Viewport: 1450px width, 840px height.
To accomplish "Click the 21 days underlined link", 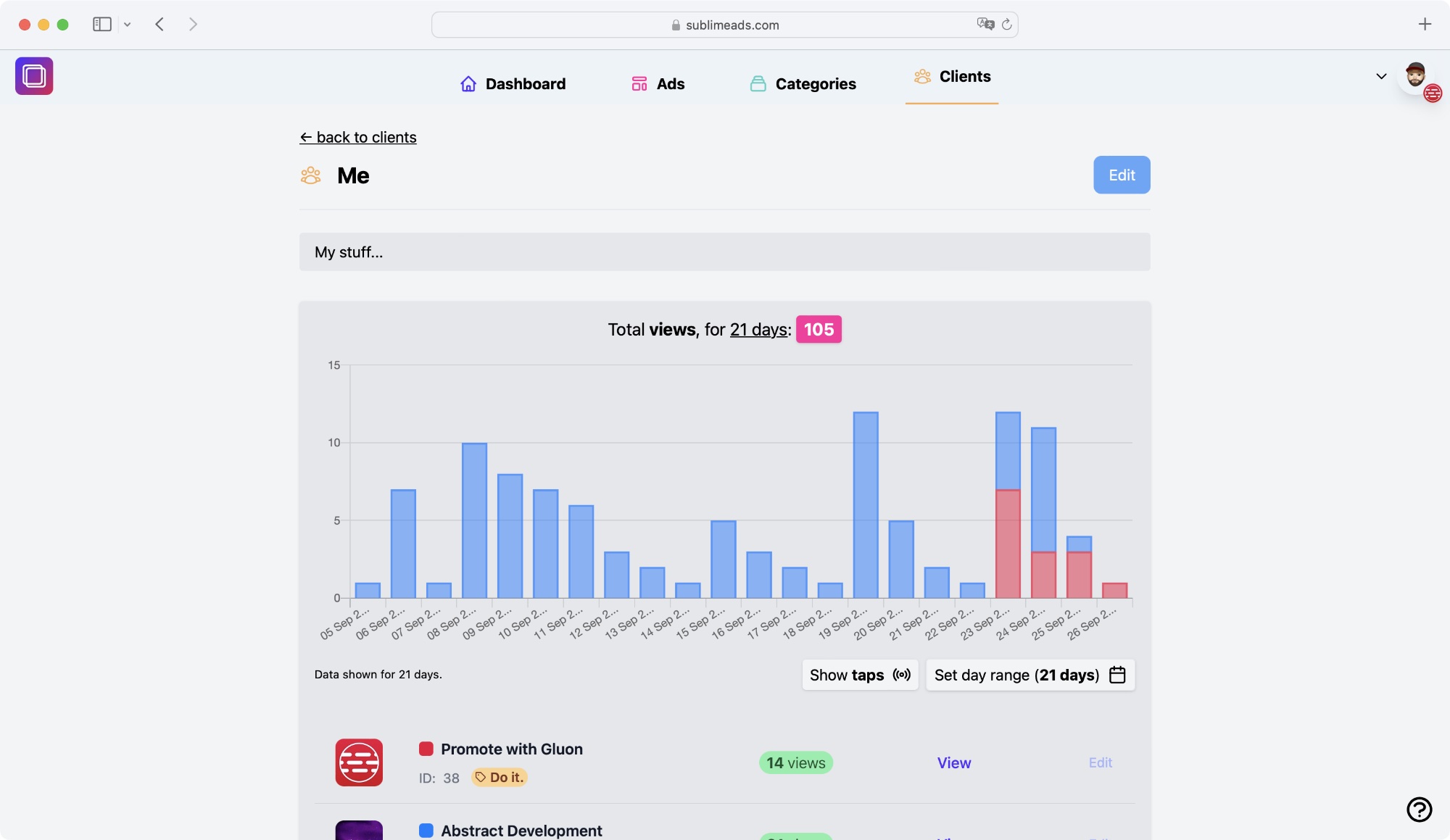I will click(758, 330).
